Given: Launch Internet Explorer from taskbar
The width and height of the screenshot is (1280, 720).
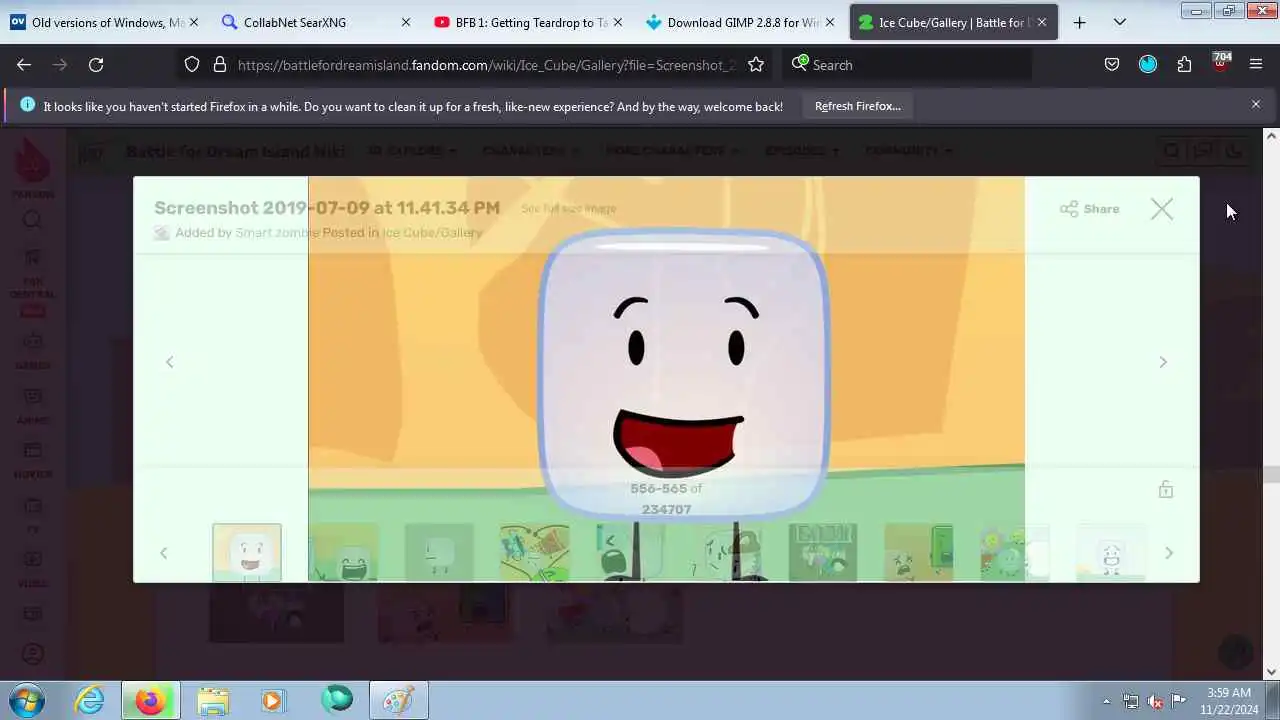Looking at the screenshot, I should [90, 700].
